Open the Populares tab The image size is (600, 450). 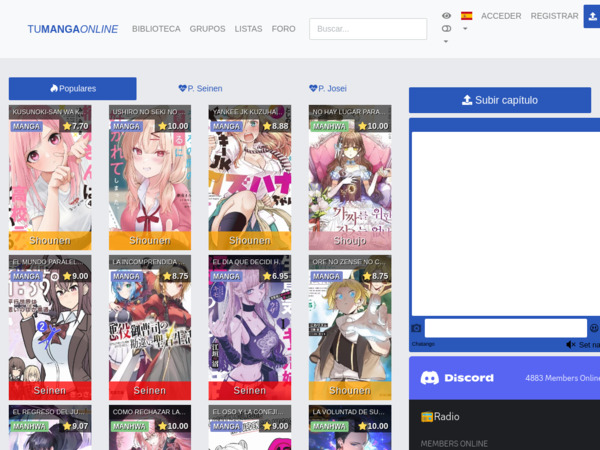click(x=72, y=88)
